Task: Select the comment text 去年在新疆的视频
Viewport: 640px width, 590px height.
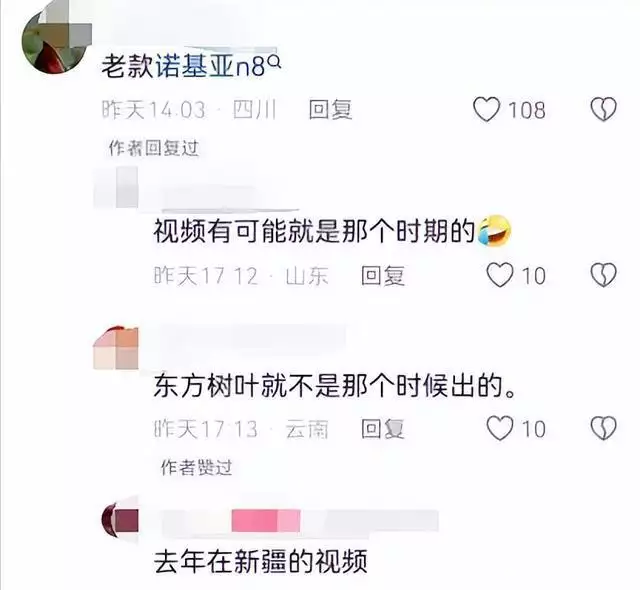Action: [x=261, y=562]
